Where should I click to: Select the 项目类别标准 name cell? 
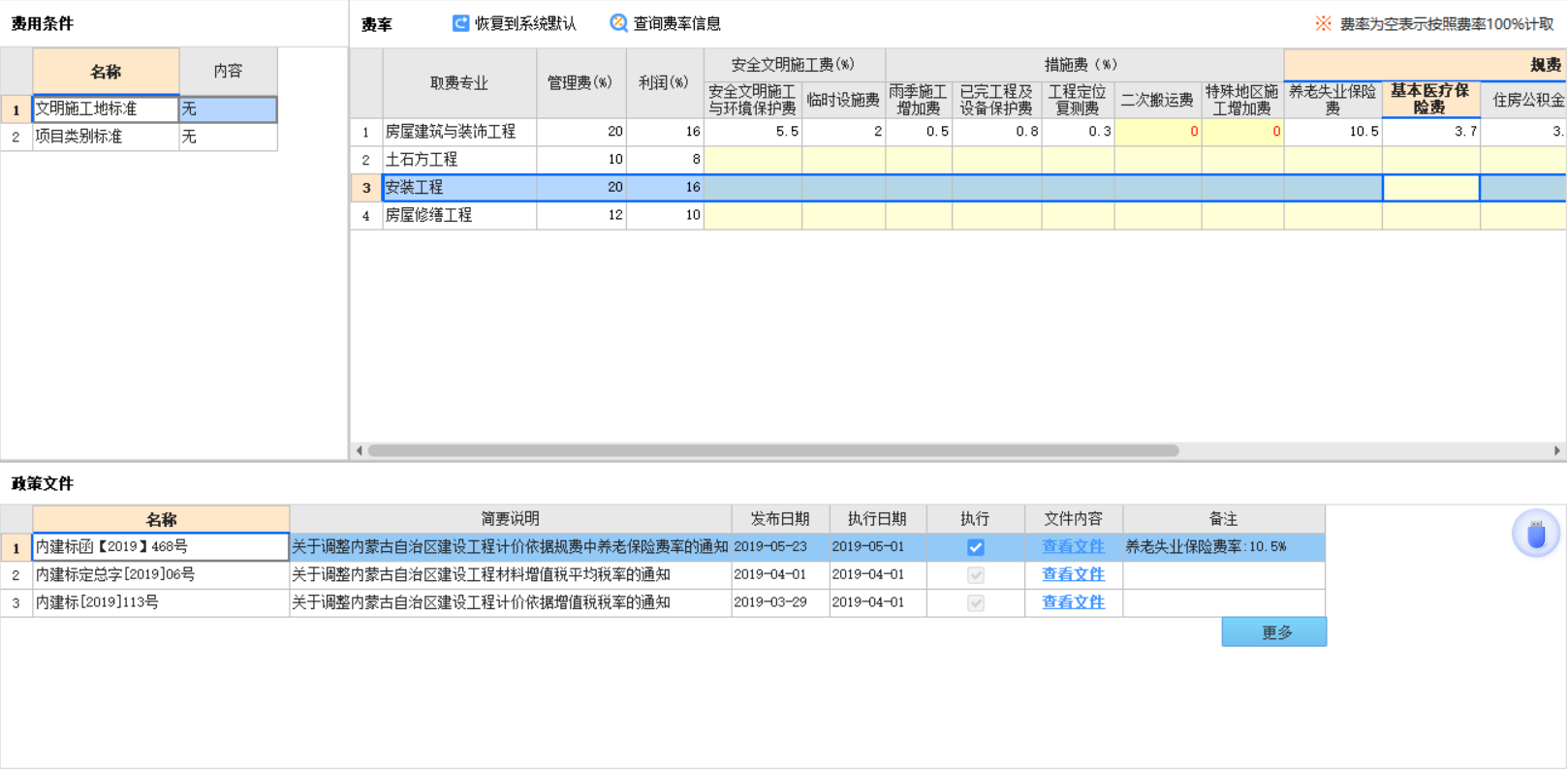click(x=106, y=138)
